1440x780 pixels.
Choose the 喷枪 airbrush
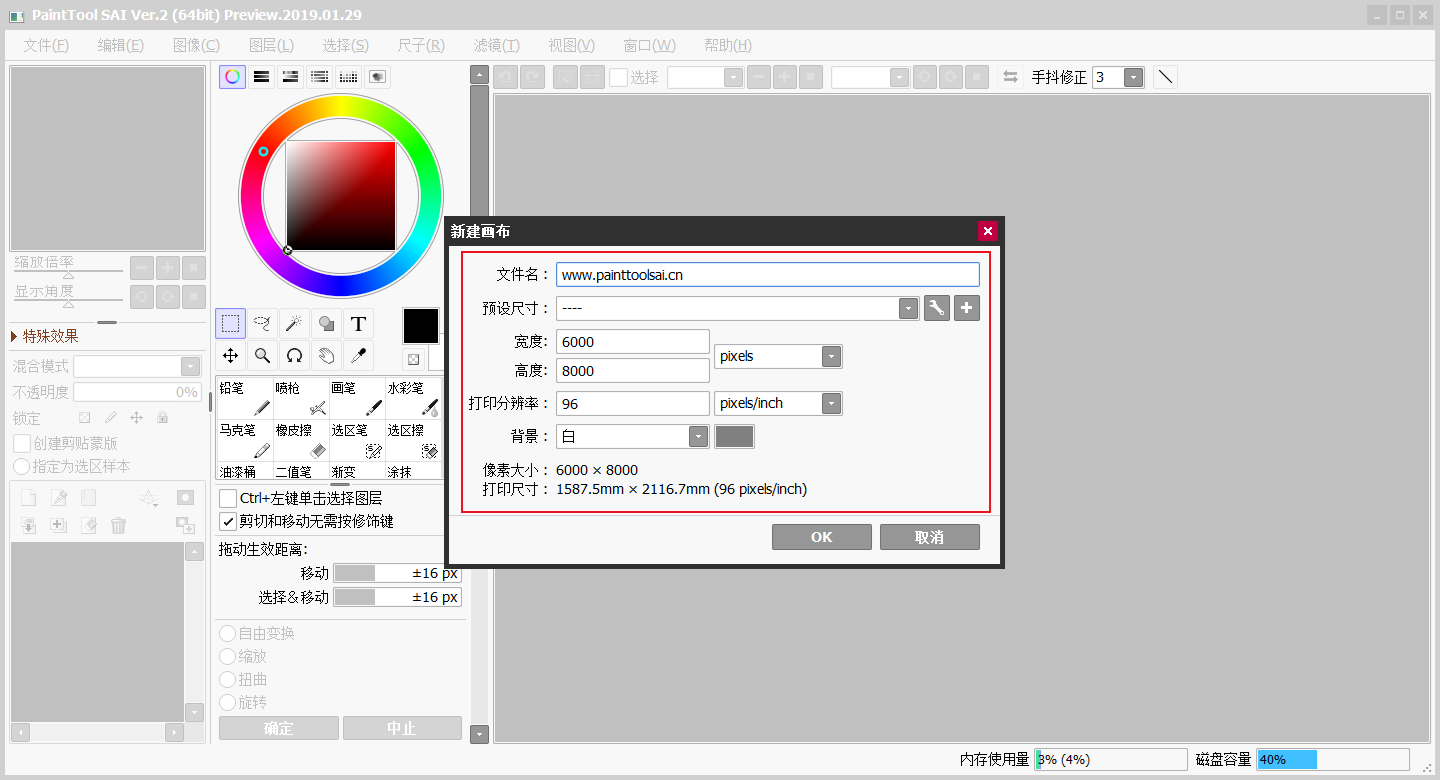(x=301, y=398)
